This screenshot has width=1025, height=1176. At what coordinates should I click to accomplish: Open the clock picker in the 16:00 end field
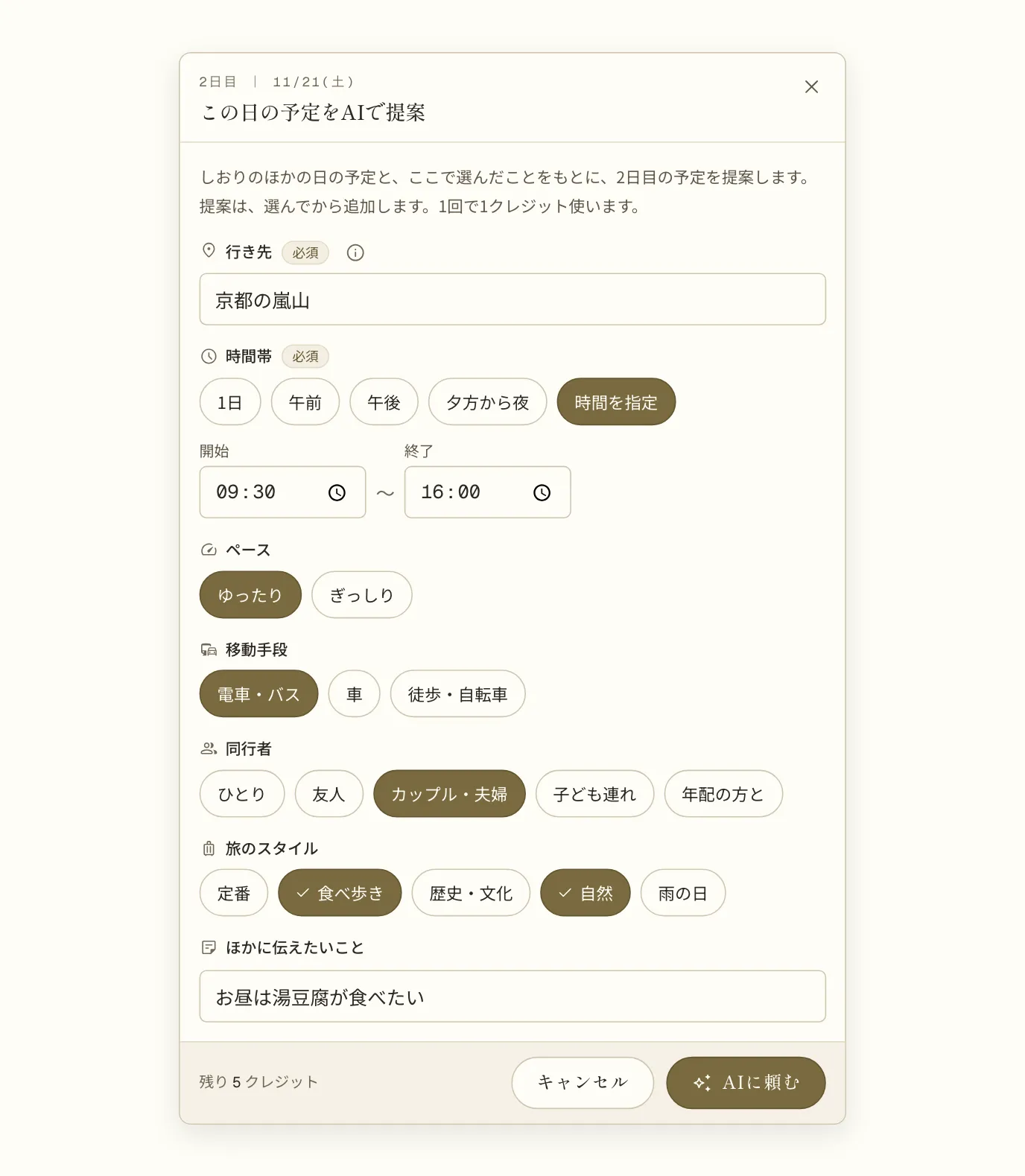[x=542, y=492]
